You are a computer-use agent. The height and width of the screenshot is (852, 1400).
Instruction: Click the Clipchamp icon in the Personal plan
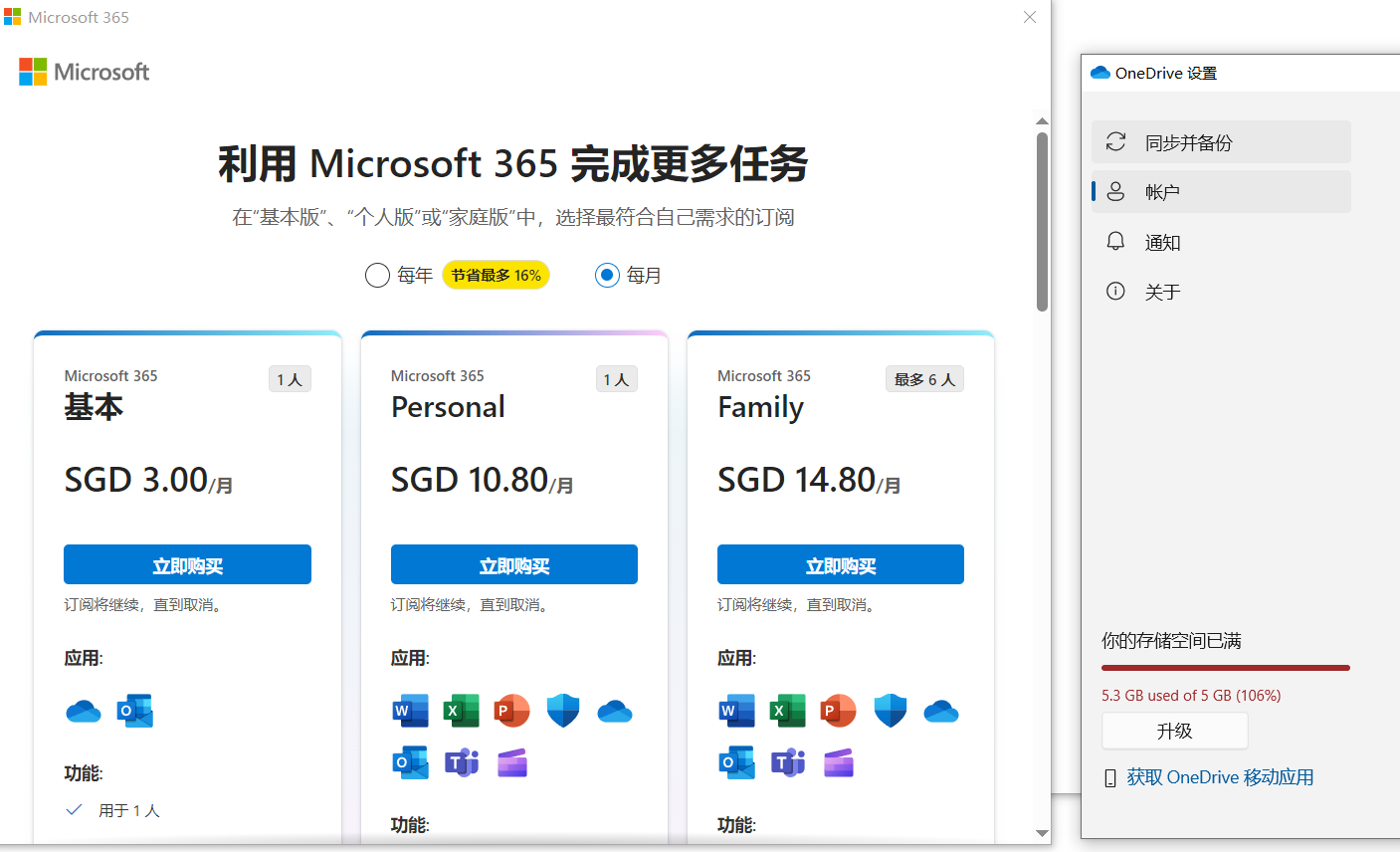512,763
